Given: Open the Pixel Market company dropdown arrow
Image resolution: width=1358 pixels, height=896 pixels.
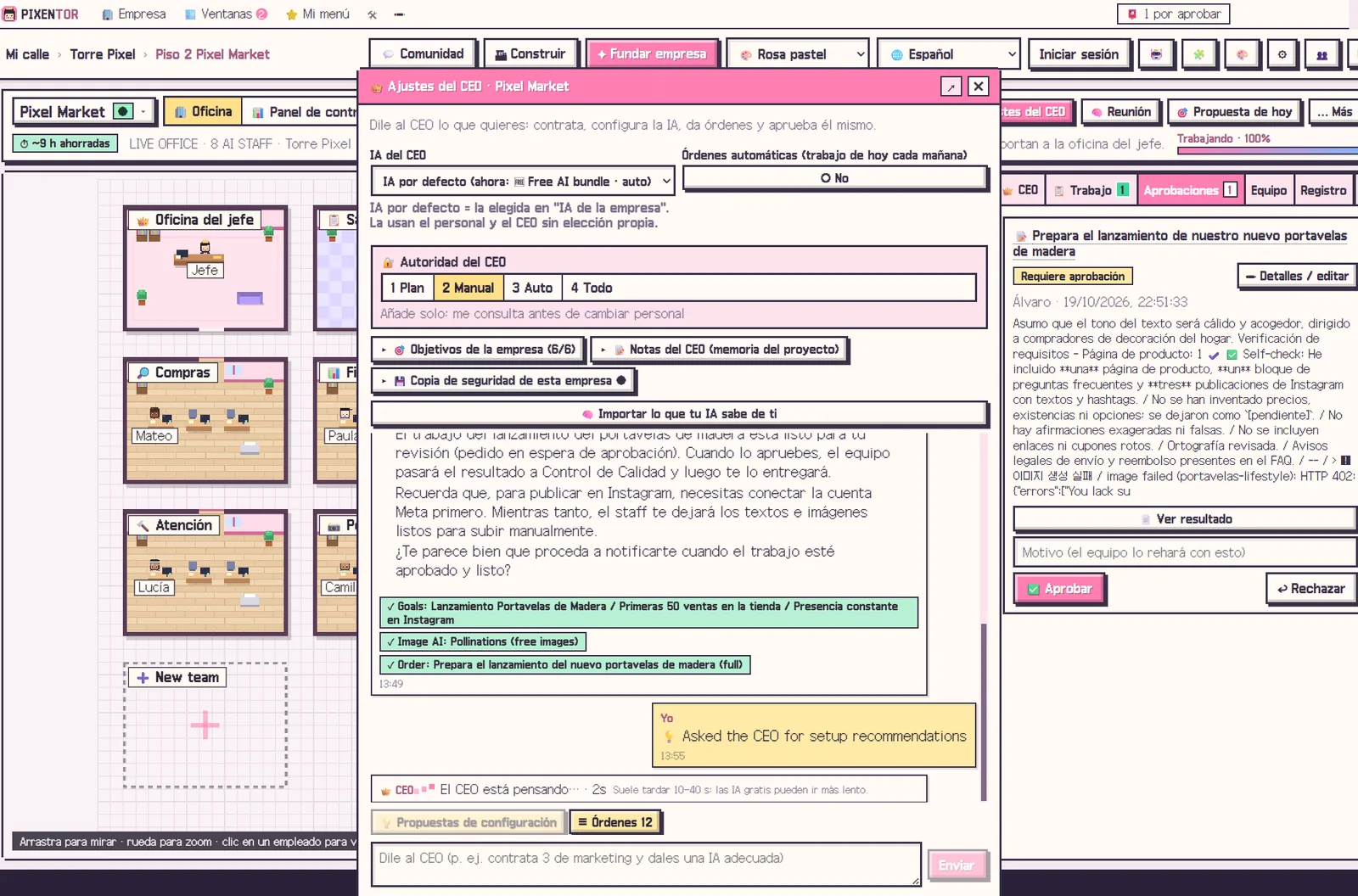Looking at the screenshot, I should click(143, 111).
